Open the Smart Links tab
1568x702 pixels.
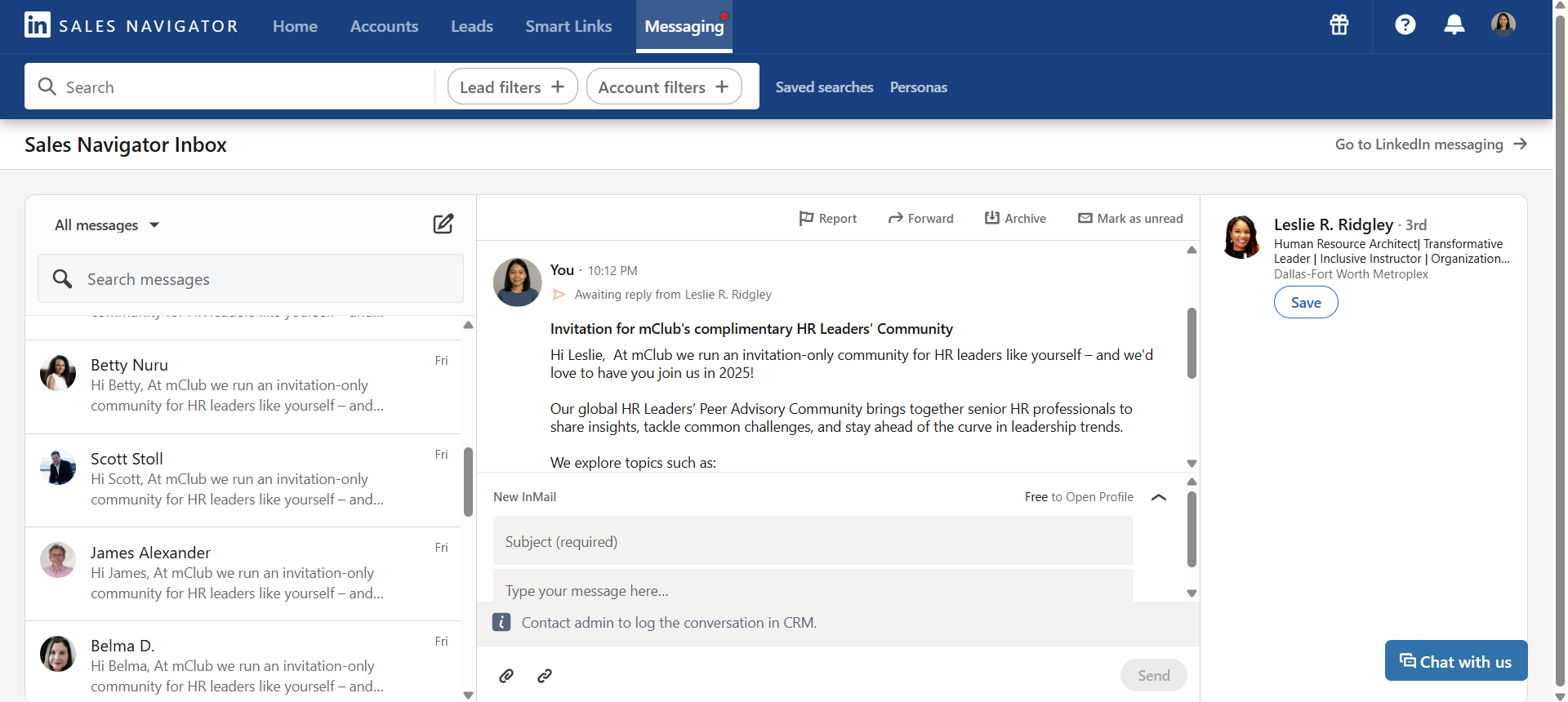pyautogui.click(x=568, y=26)
